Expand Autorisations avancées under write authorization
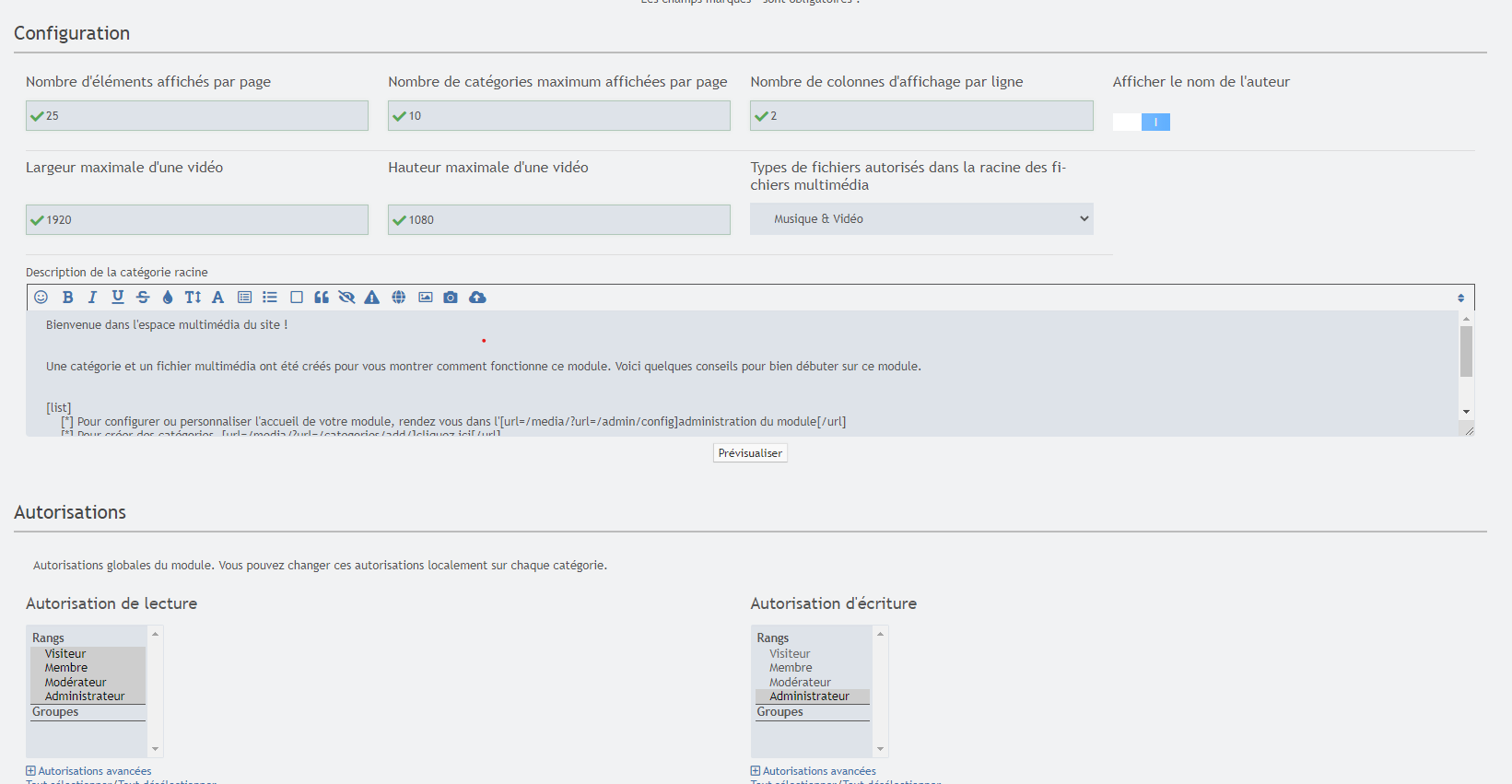Image resolution: width=1512 pixels, height=784 pixels. [x=818, y=771]
